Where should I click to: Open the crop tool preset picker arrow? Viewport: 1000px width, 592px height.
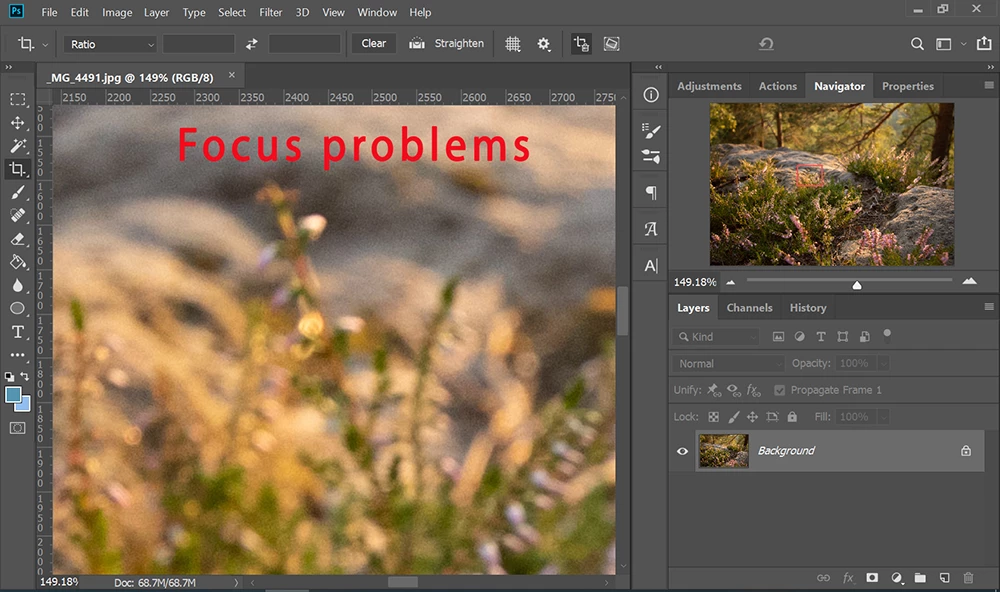coord(45,45)
